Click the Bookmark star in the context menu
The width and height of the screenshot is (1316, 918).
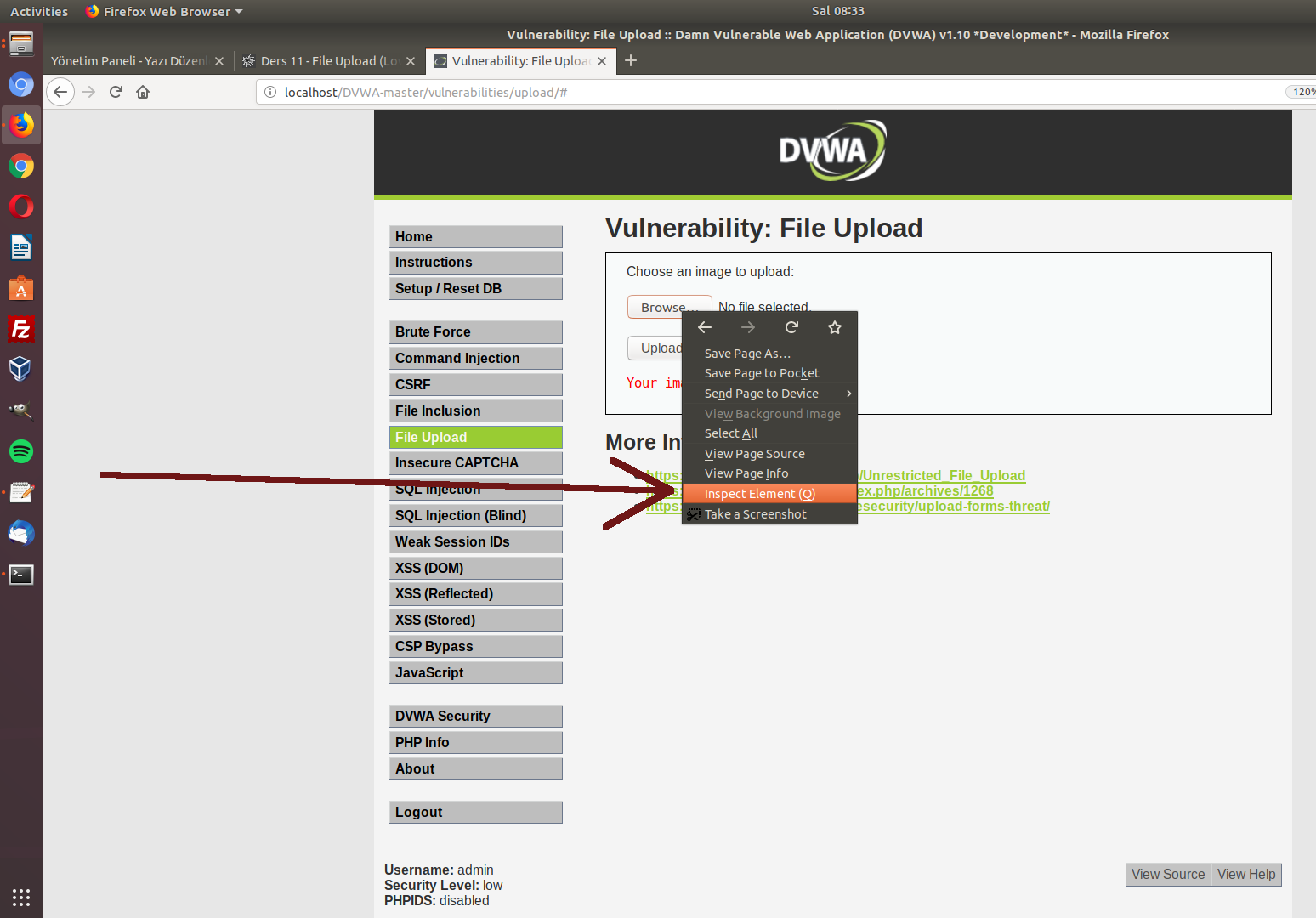point(835,327)
